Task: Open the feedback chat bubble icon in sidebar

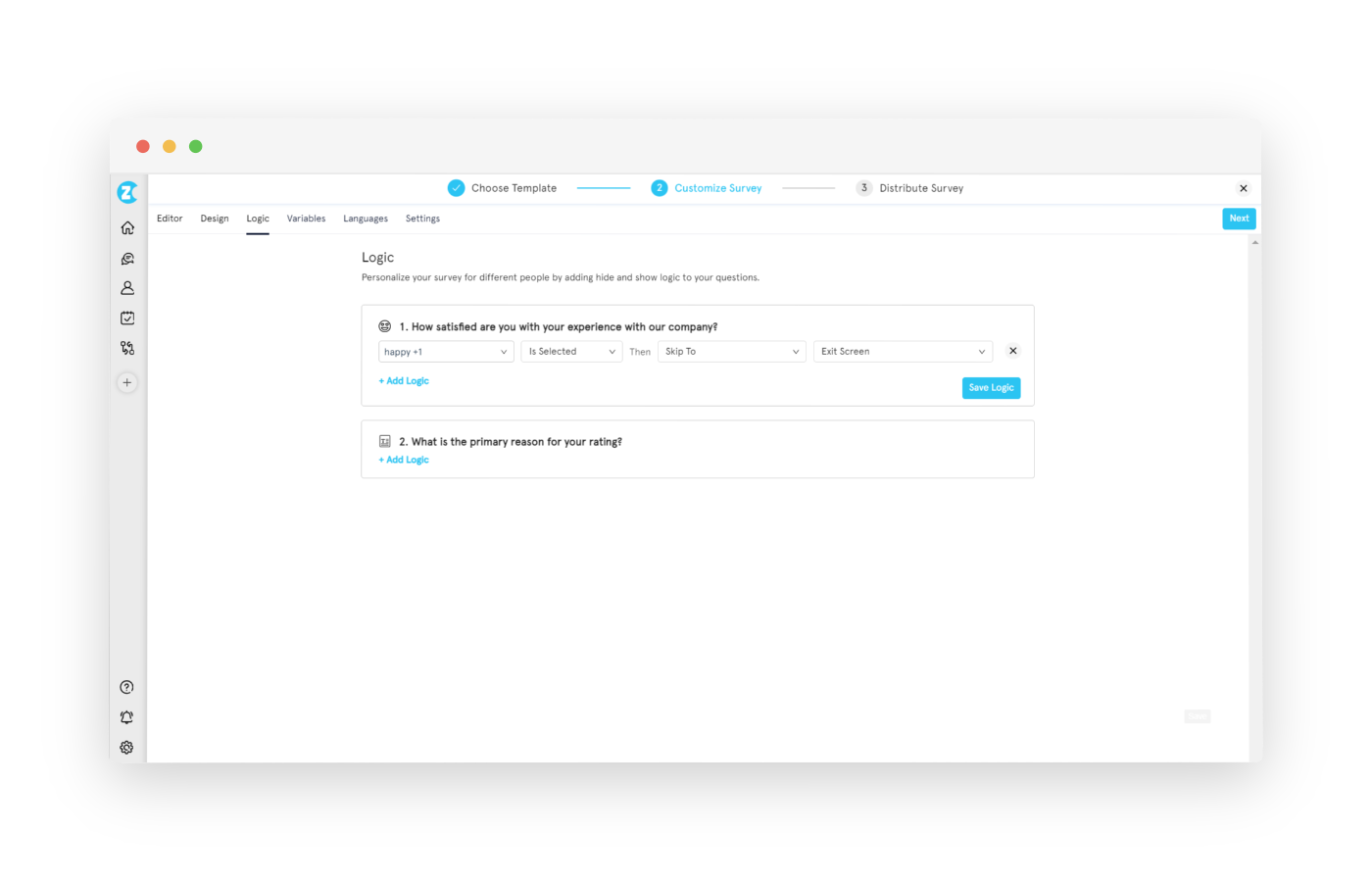Action: [126, 258]
